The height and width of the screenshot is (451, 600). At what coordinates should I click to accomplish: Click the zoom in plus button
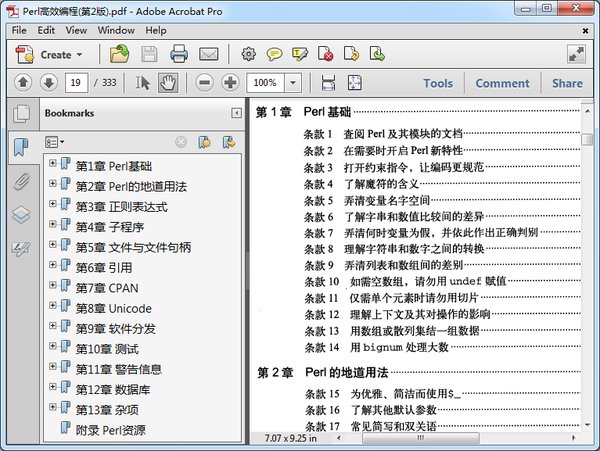coord(230,83)
